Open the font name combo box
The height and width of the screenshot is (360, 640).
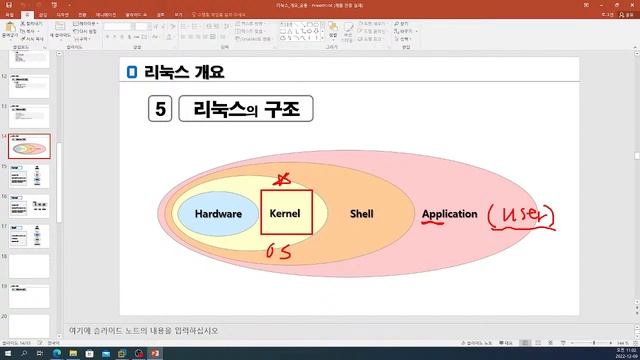pyautogui.click(x=119, y=27)
